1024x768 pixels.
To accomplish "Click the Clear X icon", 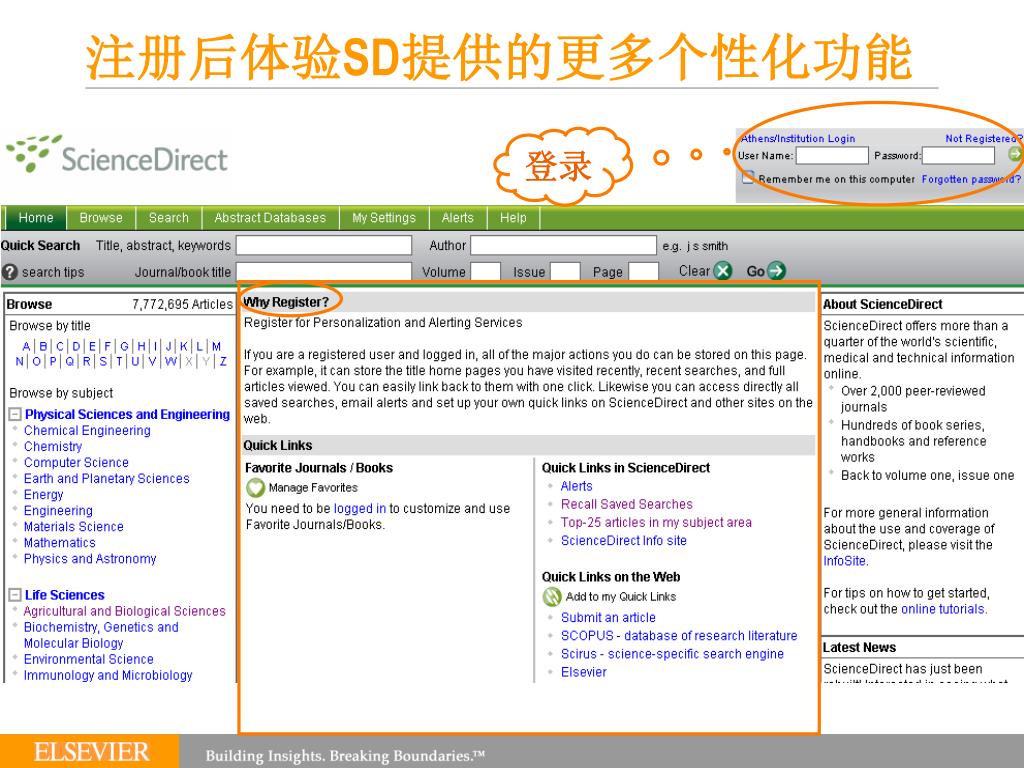I will pyautogui.click(x=722, y=271).
